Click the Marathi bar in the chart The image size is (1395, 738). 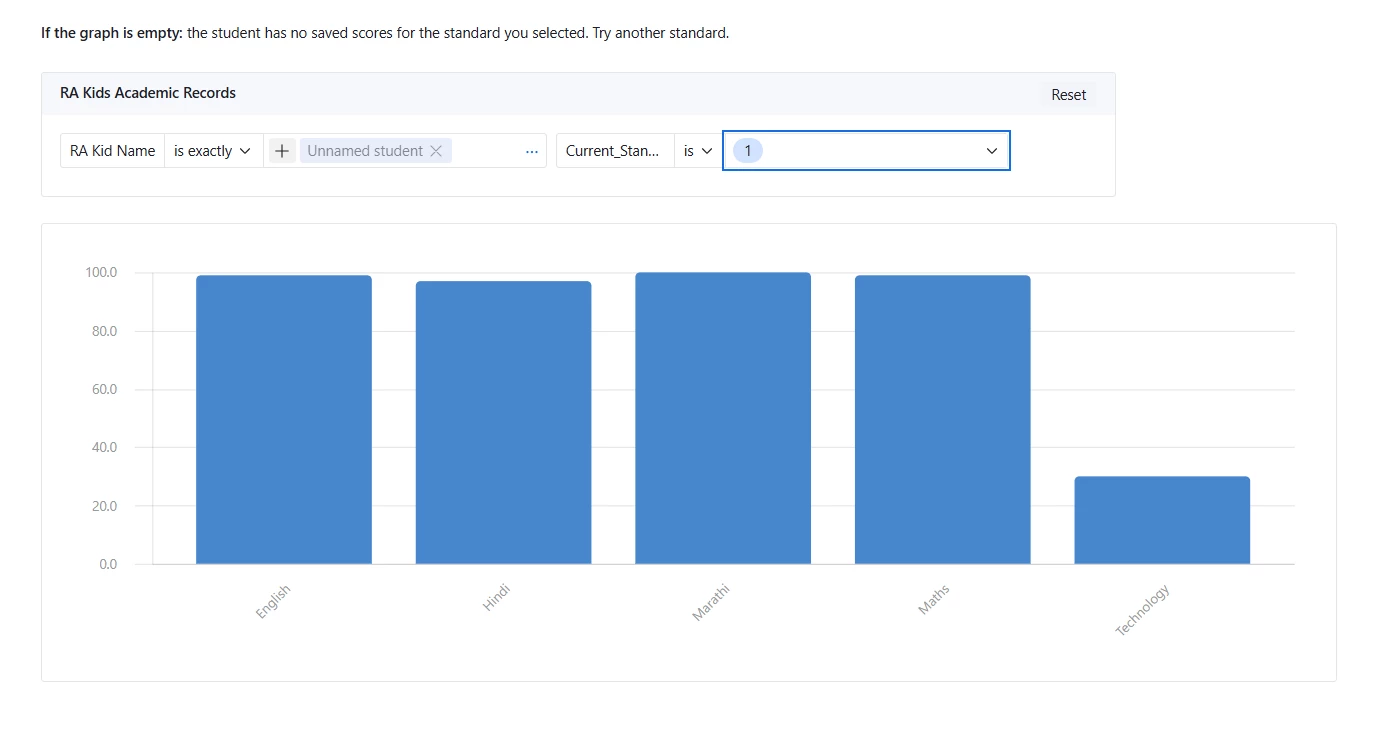point(723,418)
